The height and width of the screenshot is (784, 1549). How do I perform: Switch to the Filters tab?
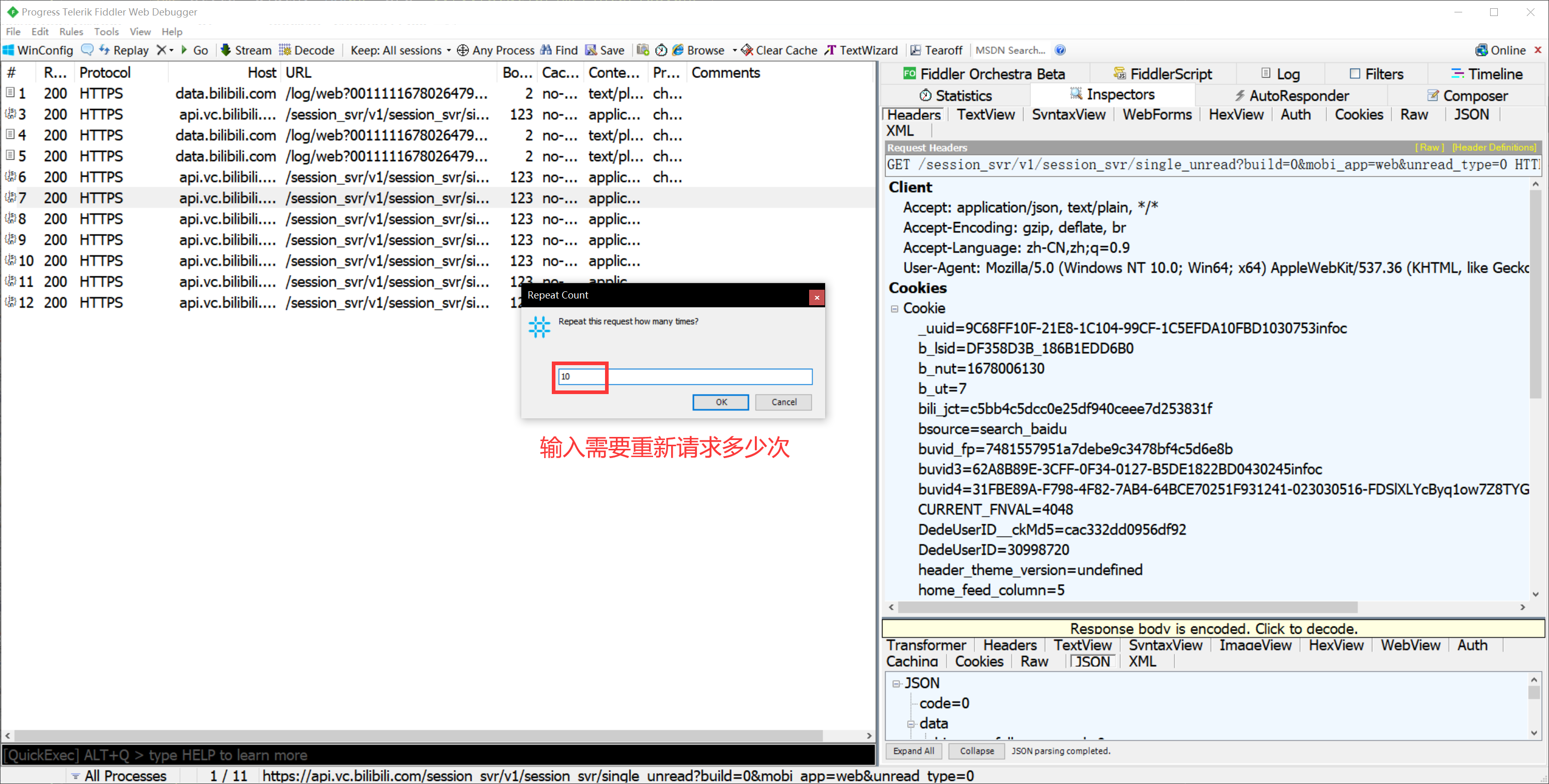click(x=1376, y=74)
